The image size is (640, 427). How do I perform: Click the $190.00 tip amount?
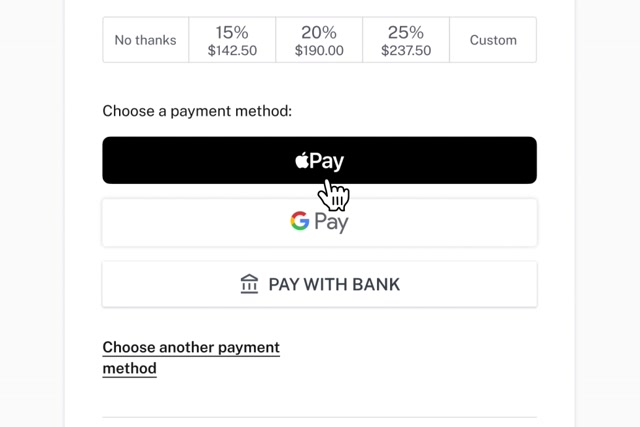click(x=319, y=50)
